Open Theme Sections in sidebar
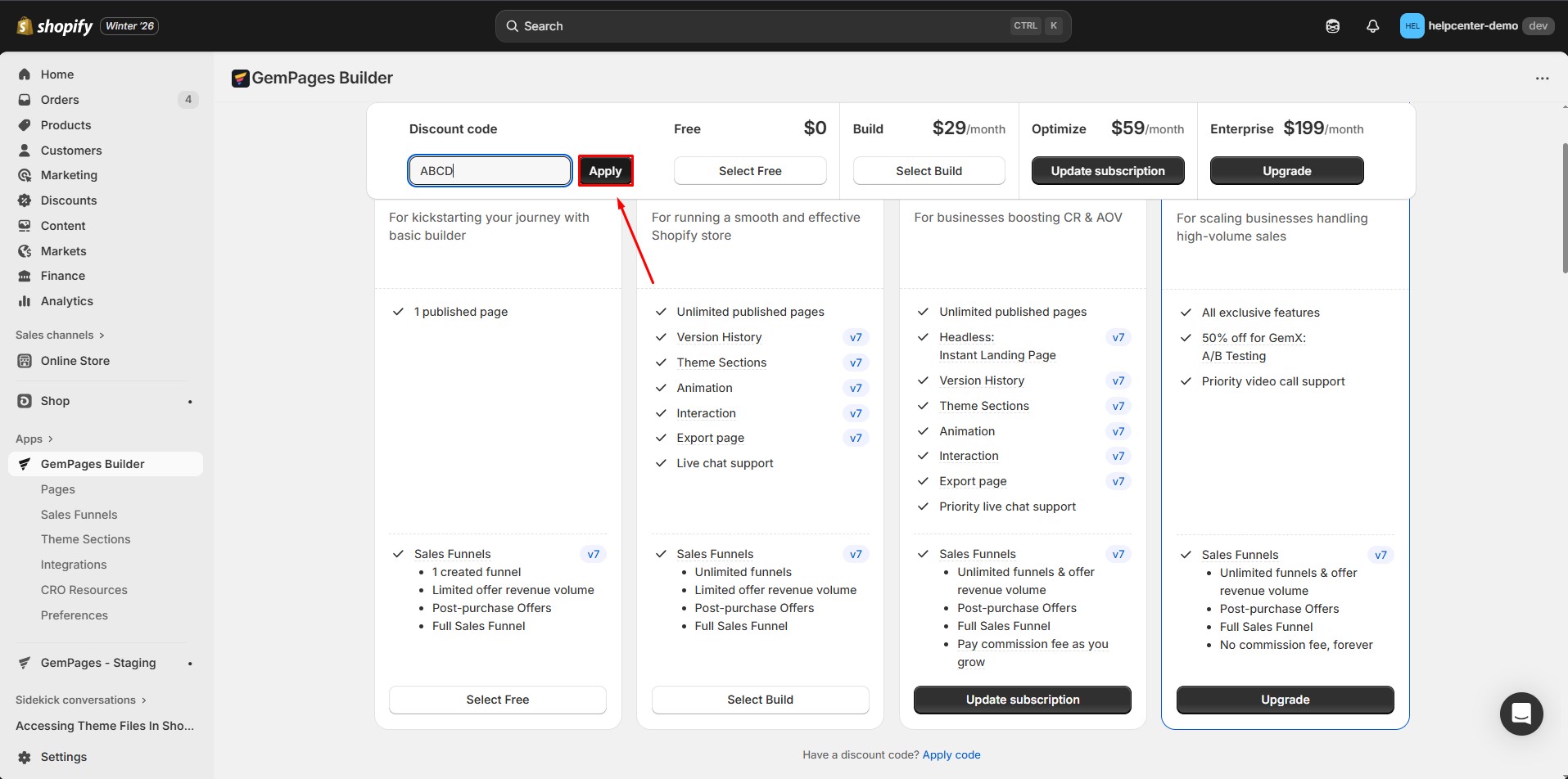Screen dimensions: 1568x779 tap(85, 539)
